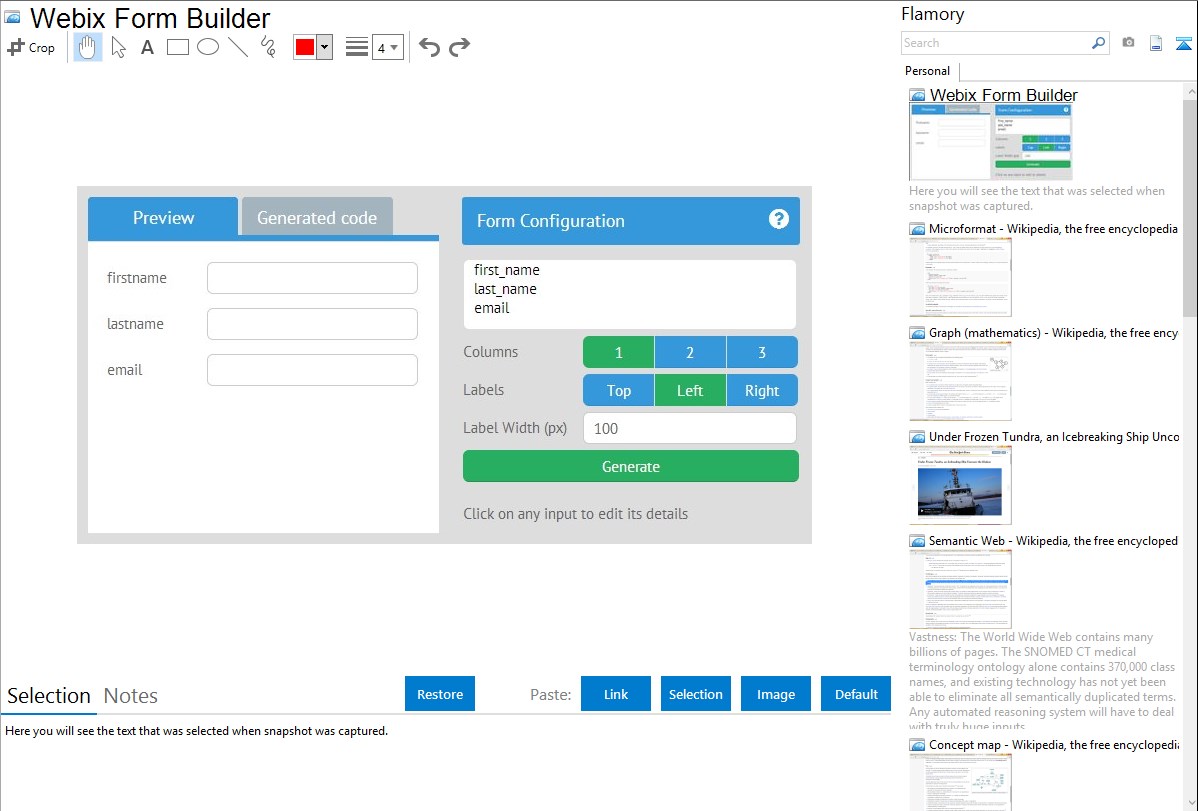Click the Flamory icon beside the page title

click(12, 18)
